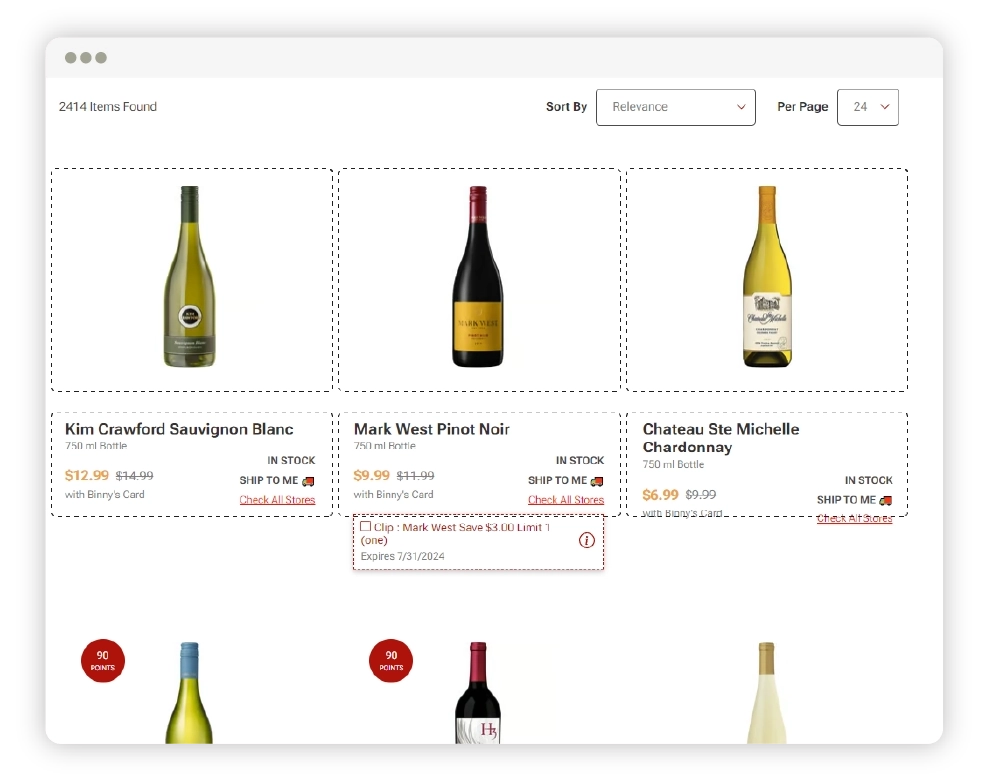
Task: Tick the Mark West Save $3.00 clip checkbox
Action: (x=366, y=526)
